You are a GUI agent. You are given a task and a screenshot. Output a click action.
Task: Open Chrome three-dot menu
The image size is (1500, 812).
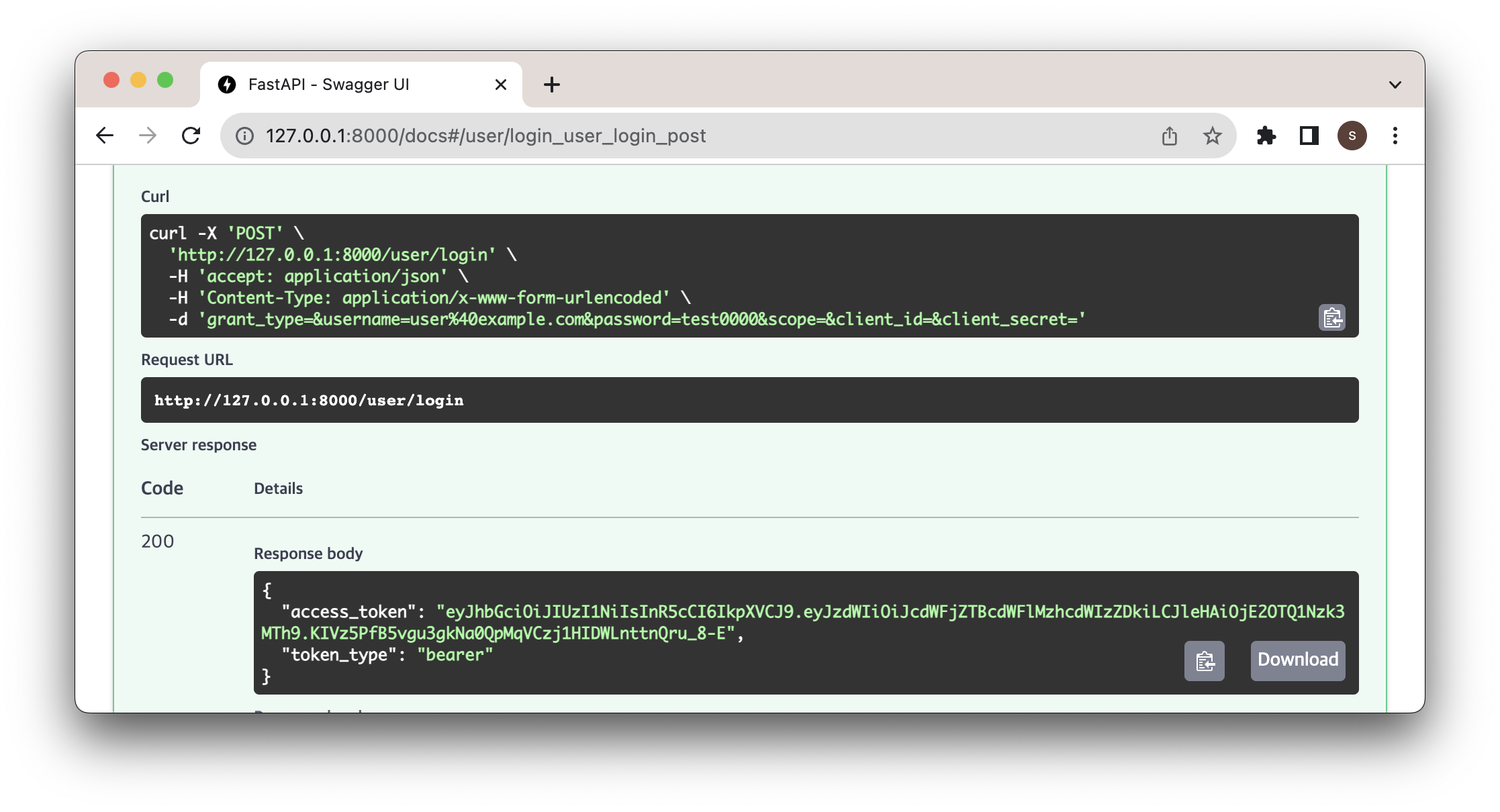(x=1395, y=136)
